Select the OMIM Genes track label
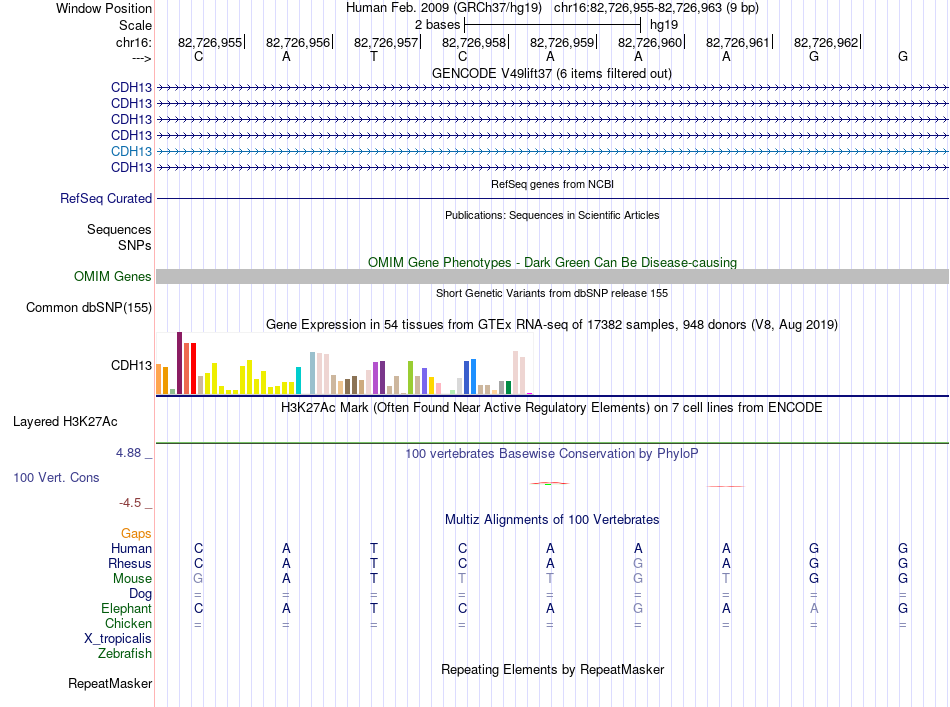950x707 pixels. (x=112, y=276)
